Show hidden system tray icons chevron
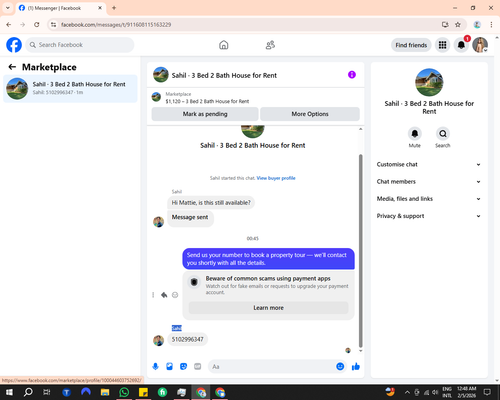 click(407, 392)
